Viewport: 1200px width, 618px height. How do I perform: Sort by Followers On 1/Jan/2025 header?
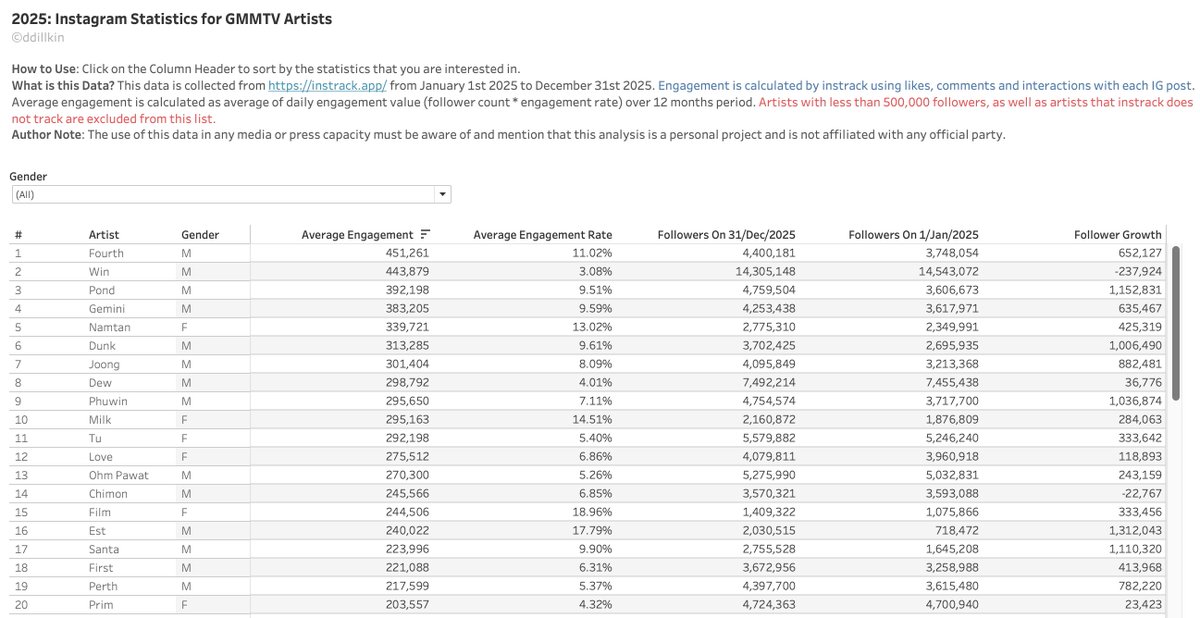(x=912, y=235)
